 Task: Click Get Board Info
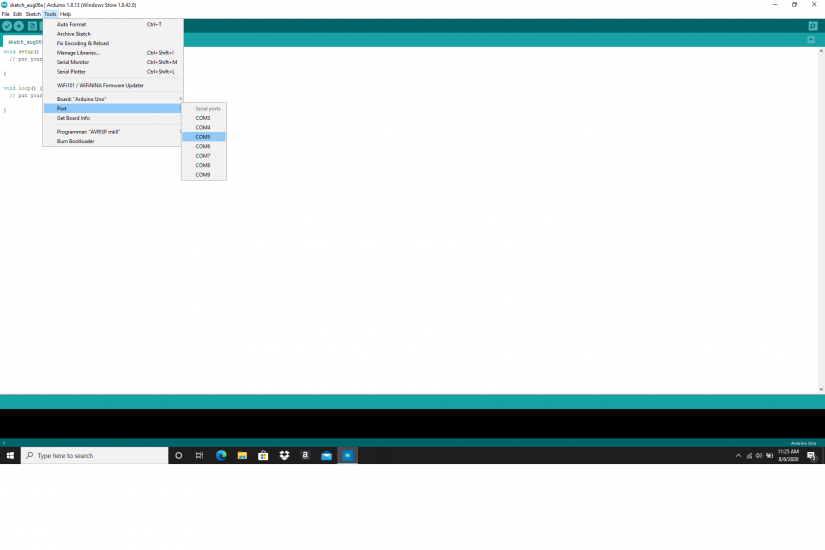pyautogui.click(x=113, y=118)
